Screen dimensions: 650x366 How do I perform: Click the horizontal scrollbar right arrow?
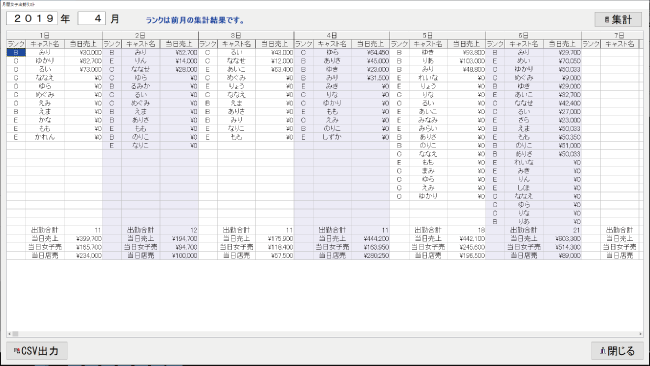coord(641,334)
